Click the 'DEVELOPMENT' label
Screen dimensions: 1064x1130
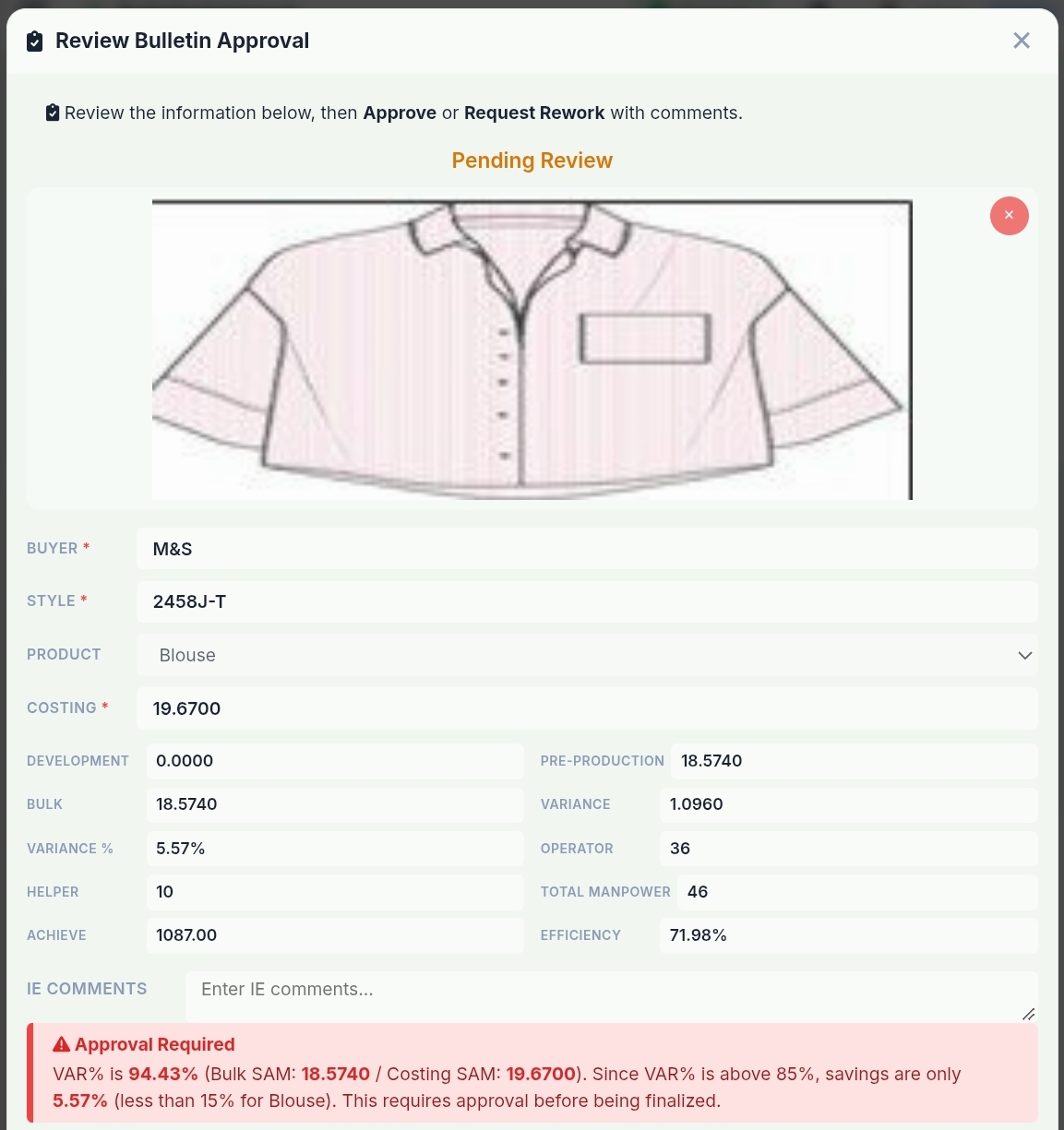(x=78, y=761)
